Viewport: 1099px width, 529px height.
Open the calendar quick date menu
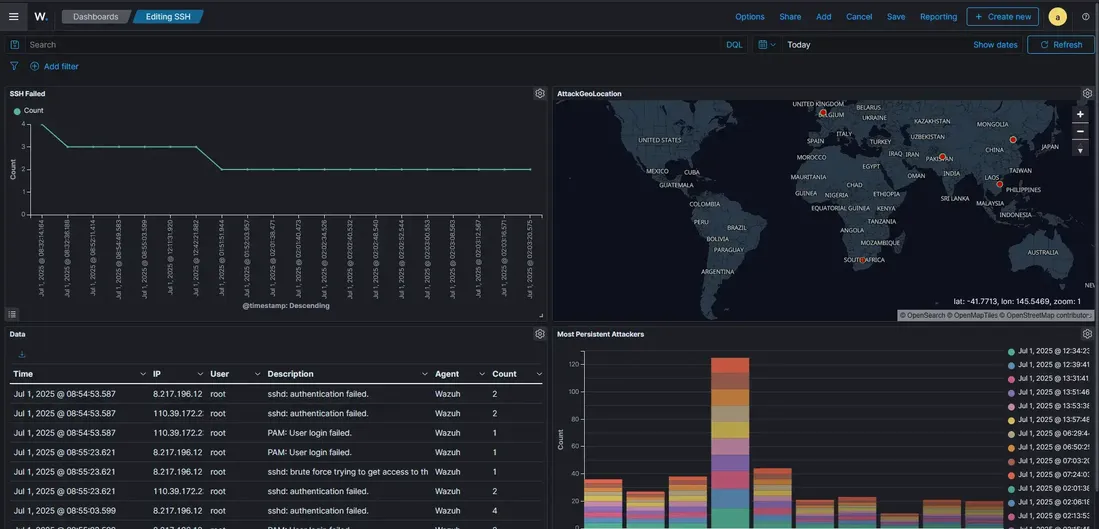[x=767, y=45]
